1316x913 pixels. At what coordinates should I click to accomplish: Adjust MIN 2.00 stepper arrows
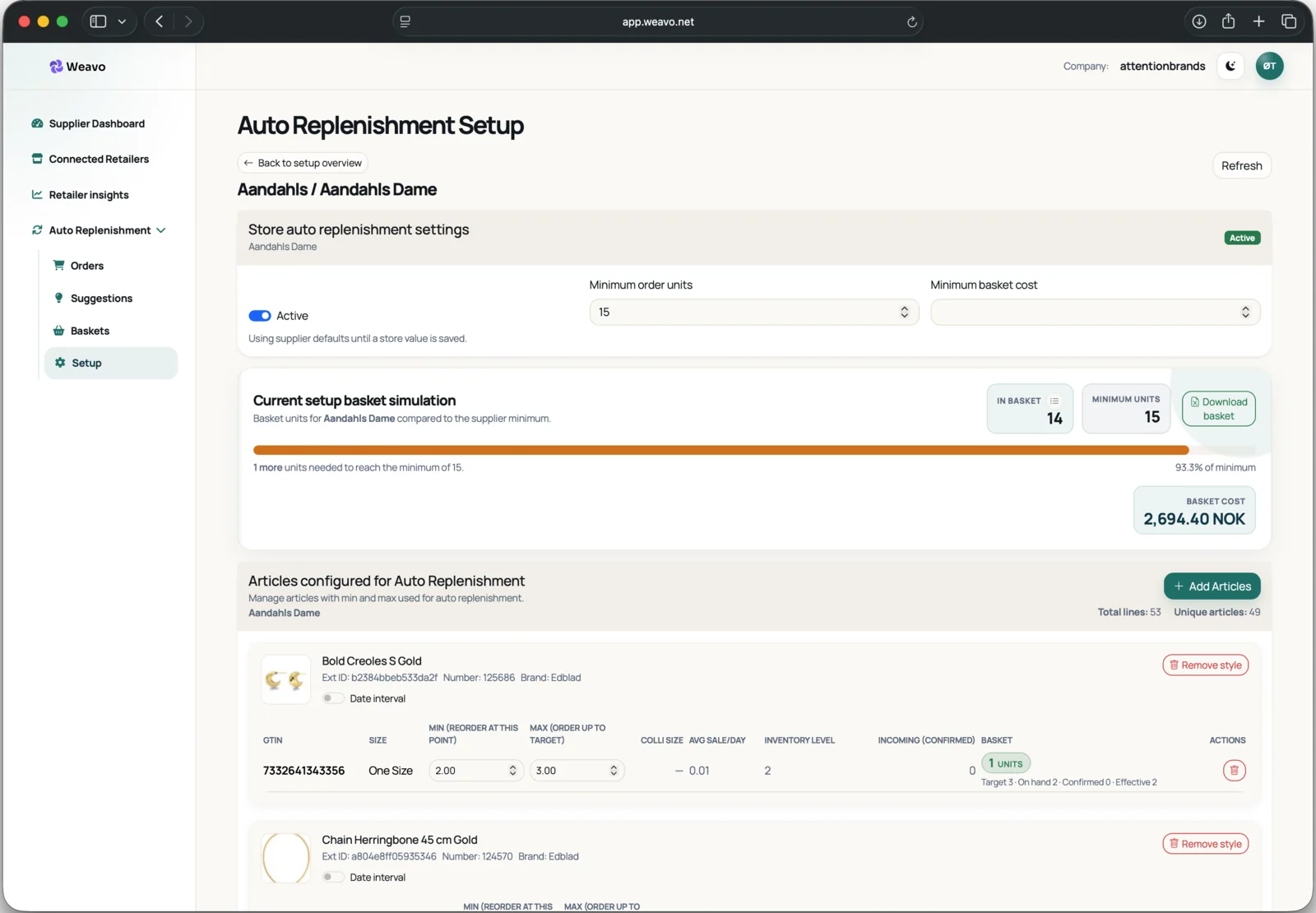tap(512, 771)
